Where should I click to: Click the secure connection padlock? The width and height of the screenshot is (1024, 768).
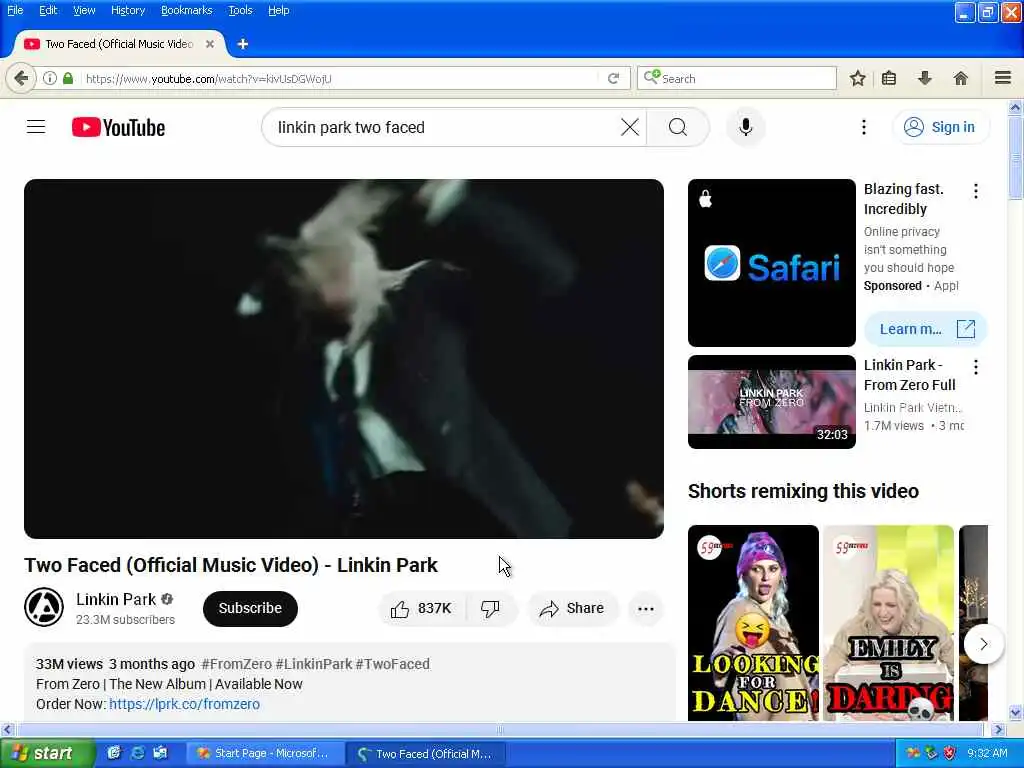[68, 78]
